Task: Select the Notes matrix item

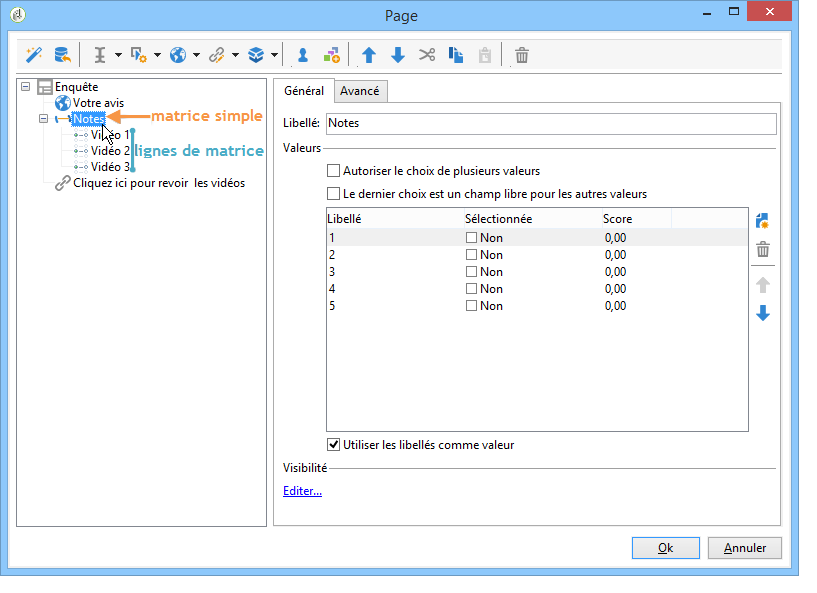Action: tap(89, 119)
